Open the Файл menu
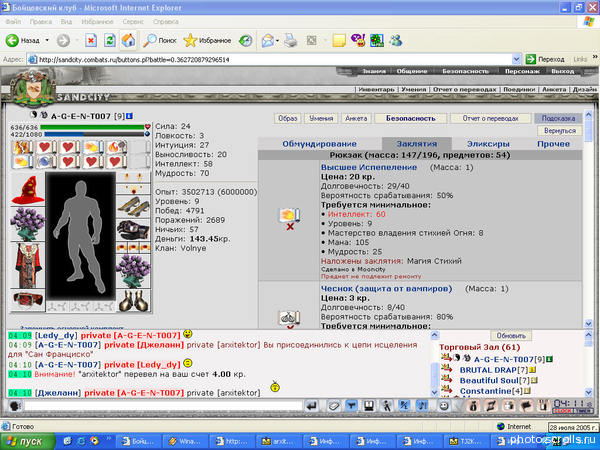Image resolution: width=600 pixels, height=450 pixels. pos(13,22)
